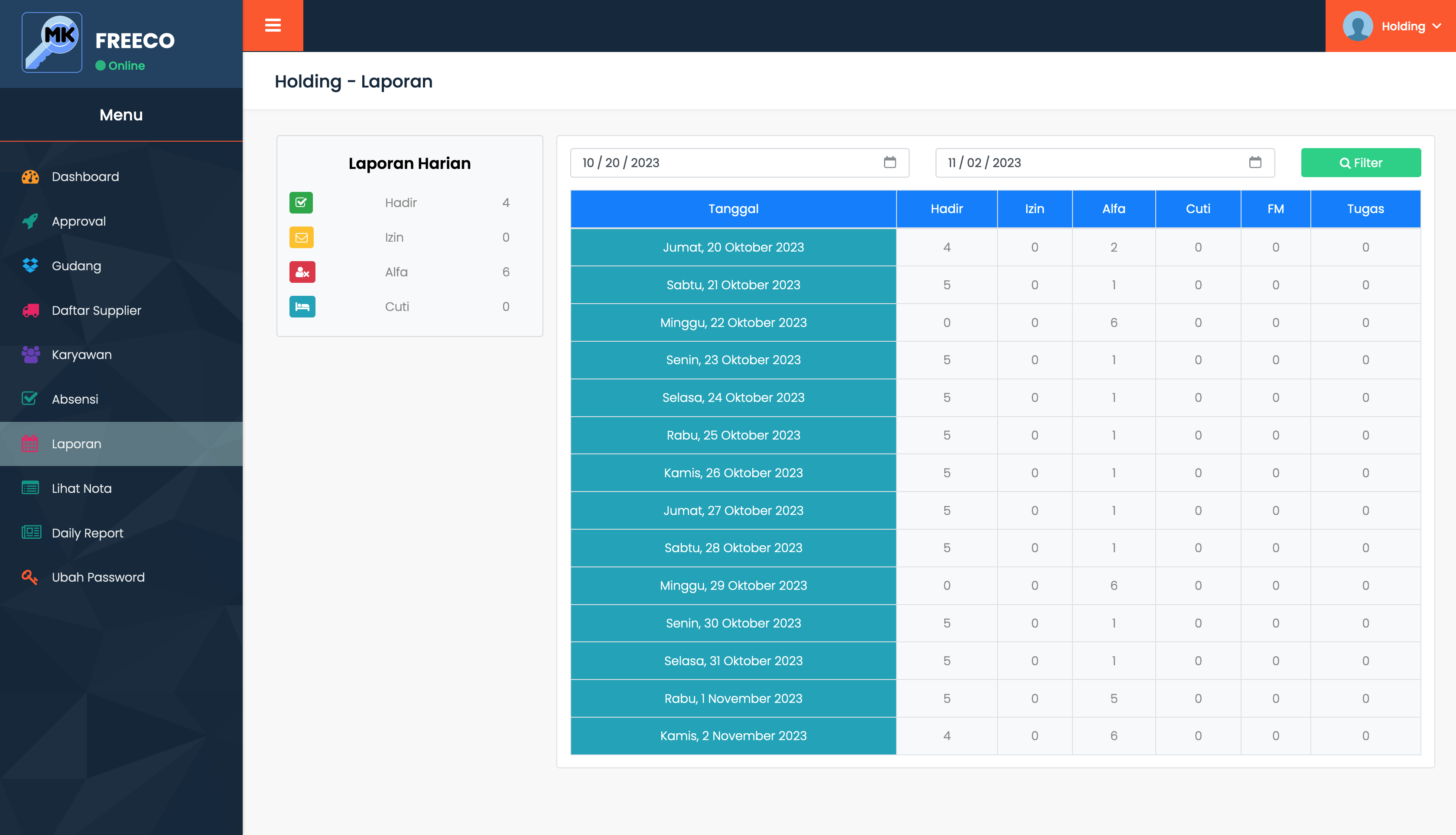
Task: Select row Senin, 23 Oktober 2023
Action: (x=995, y=360)
